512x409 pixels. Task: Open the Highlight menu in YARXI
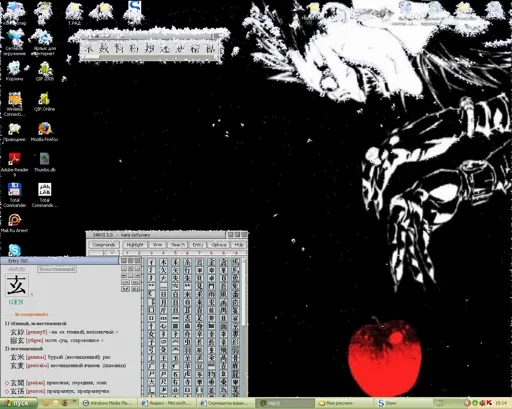point(135,245)
